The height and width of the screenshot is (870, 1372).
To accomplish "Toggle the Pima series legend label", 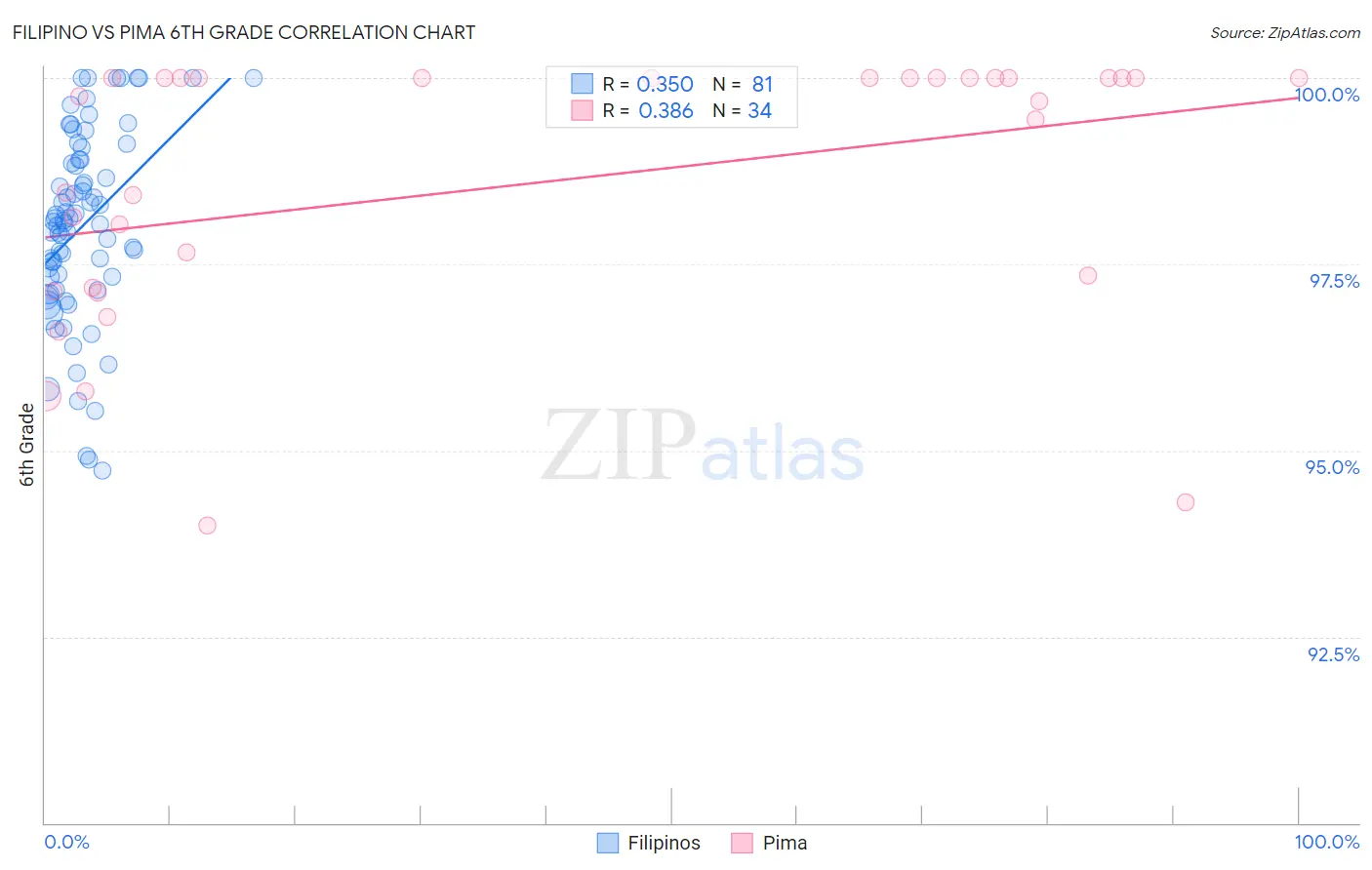I will pyautogui.click(x=785, y=843).
